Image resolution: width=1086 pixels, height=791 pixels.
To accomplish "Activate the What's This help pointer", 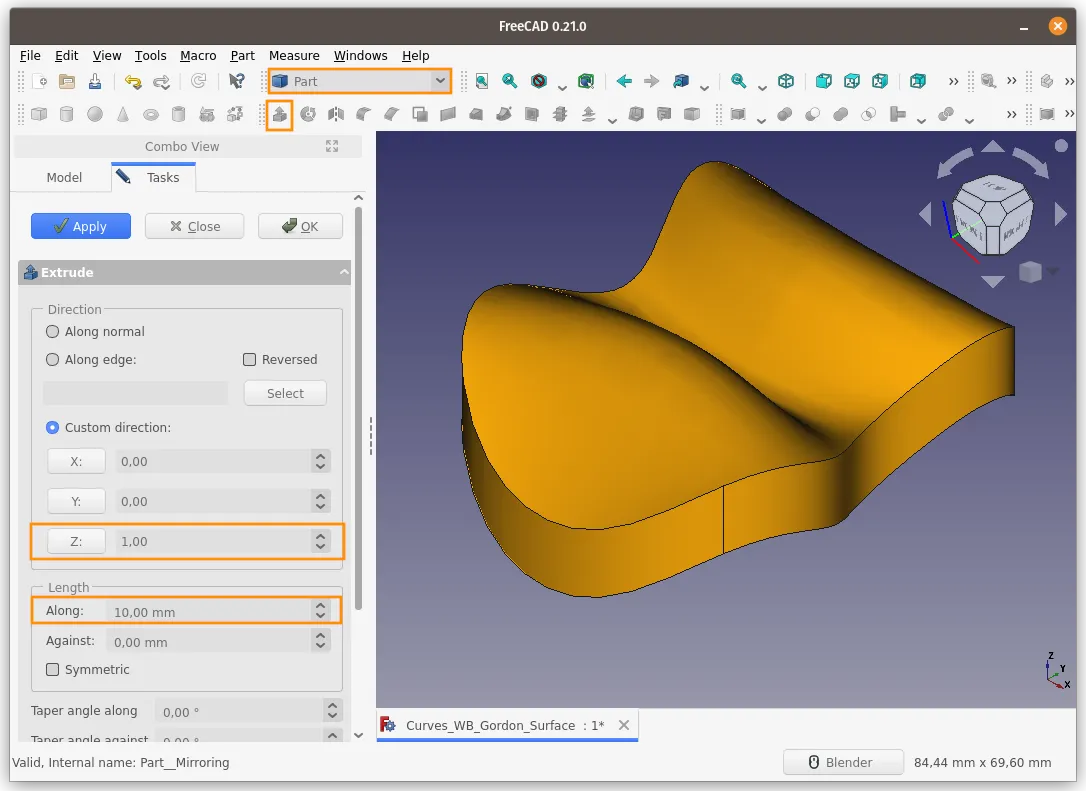I will pyautogui.click(x=236, y=81).
